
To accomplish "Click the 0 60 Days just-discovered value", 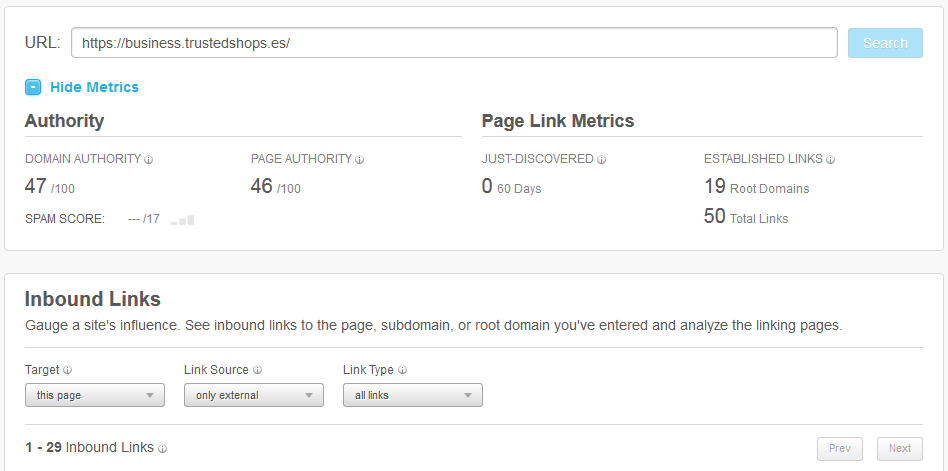I will click(511, 187).
